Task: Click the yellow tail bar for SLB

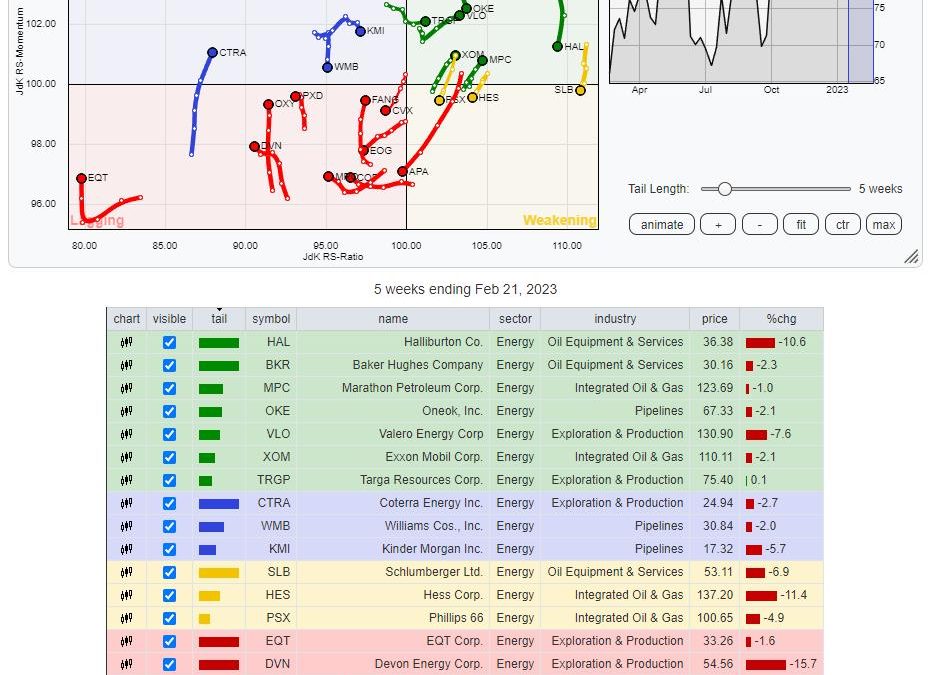Action: click(x=219, y=573)
